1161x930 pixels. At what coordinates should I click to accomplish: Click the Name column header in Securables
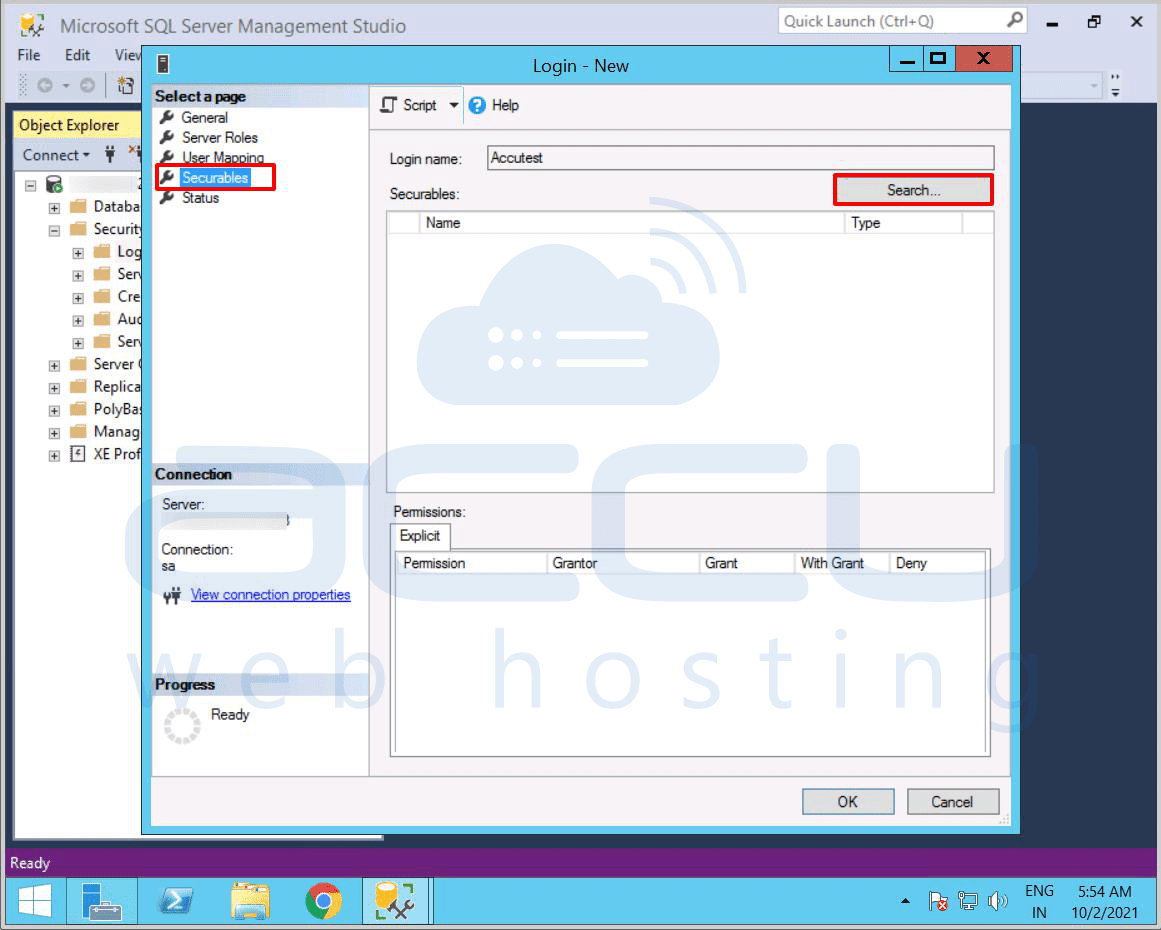(632, 223)
